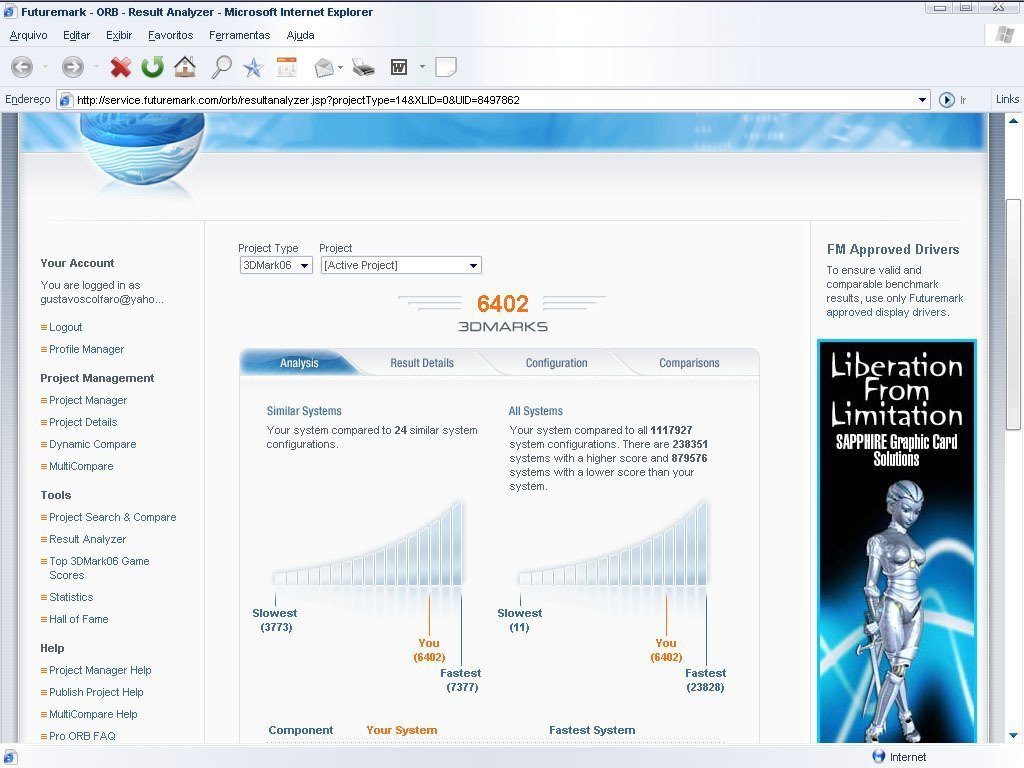The image size is (1024, 768).
Task: Open the Hall of Fame link
Action: point(78,619)
